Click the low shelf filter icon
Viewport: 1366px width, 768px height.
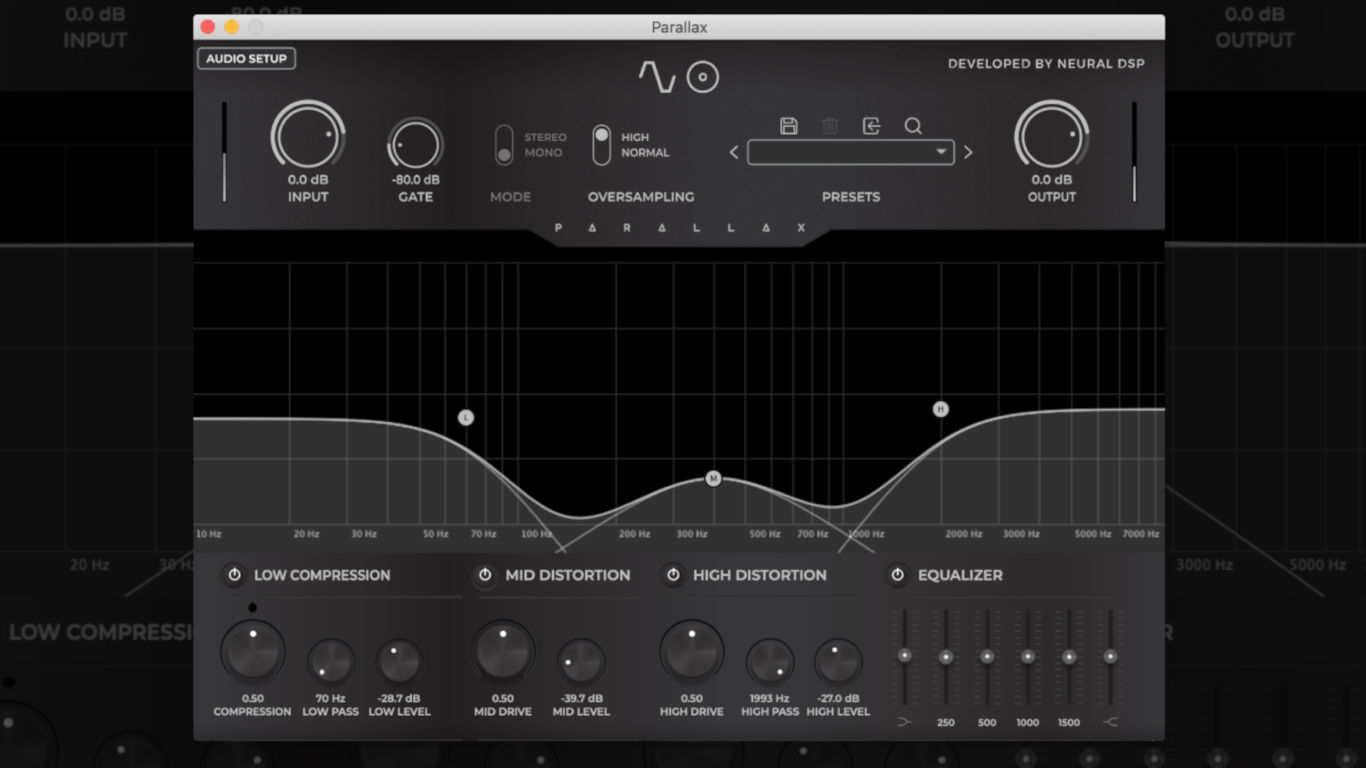(905, 722)
